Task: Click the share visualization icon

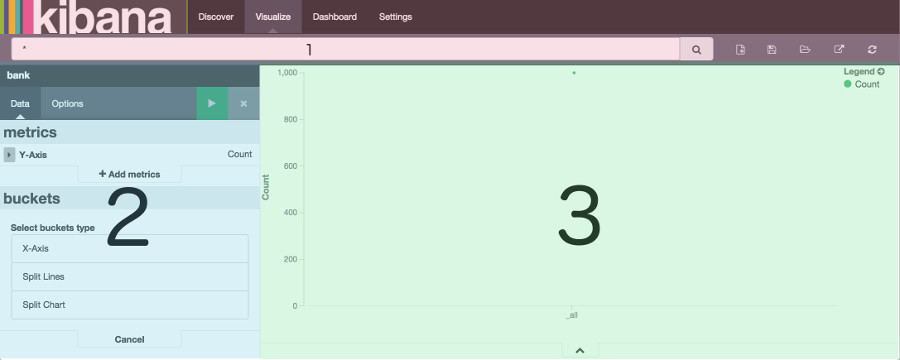Action: (839, 50)
